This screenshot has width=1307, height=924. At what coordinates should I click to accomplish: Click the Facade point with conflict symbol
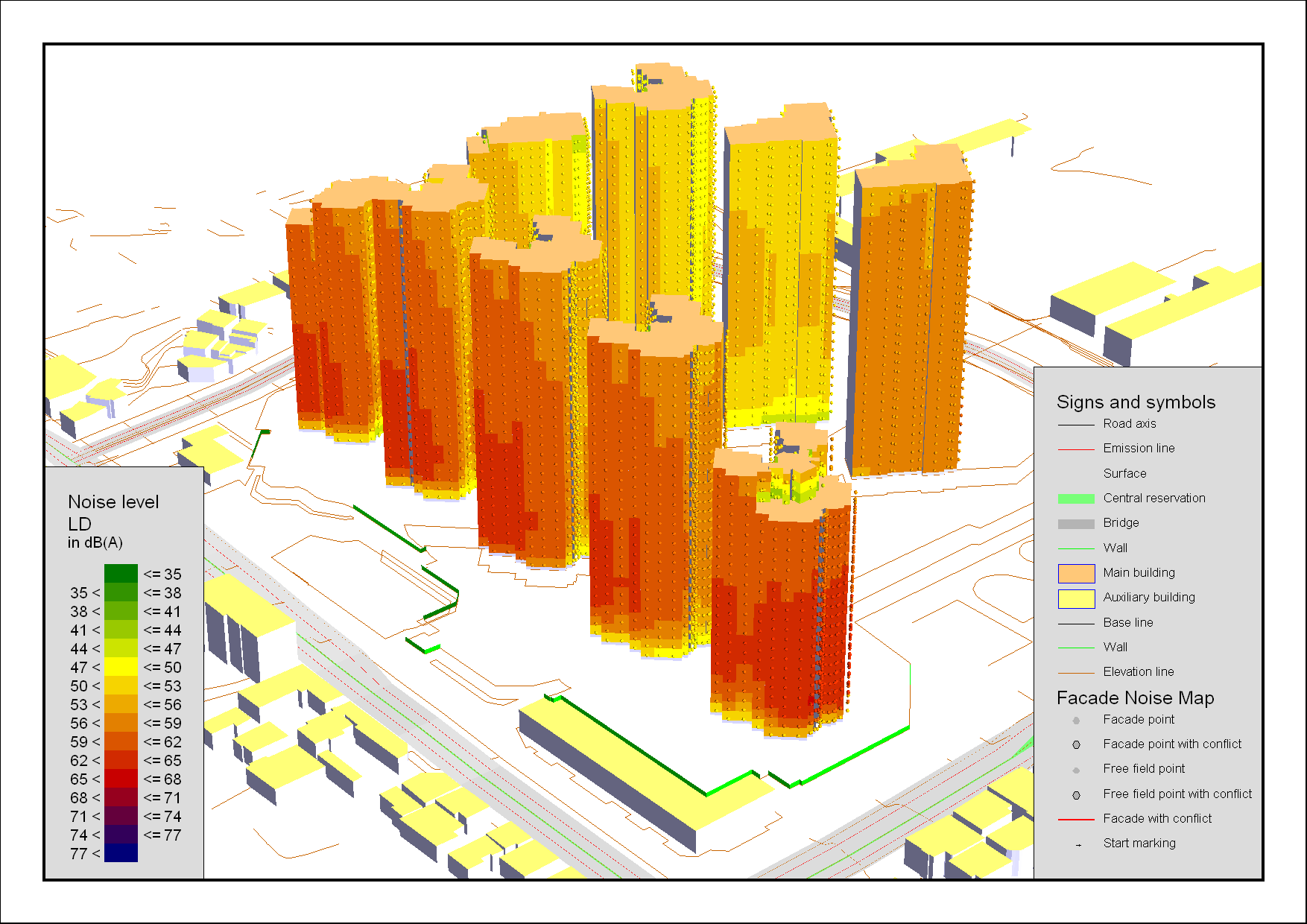[1076, 744]
